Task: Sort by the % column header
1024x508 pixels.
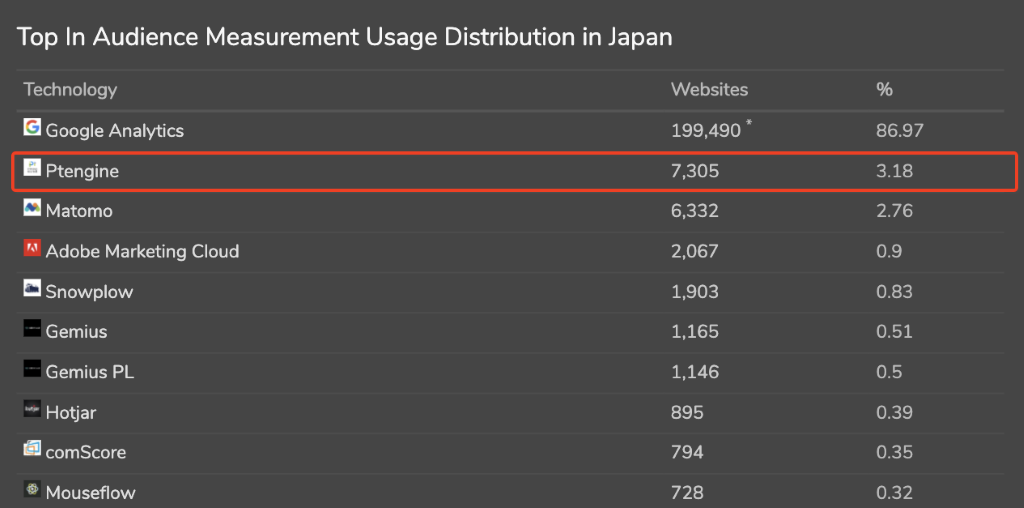Action: click(884, 90)
